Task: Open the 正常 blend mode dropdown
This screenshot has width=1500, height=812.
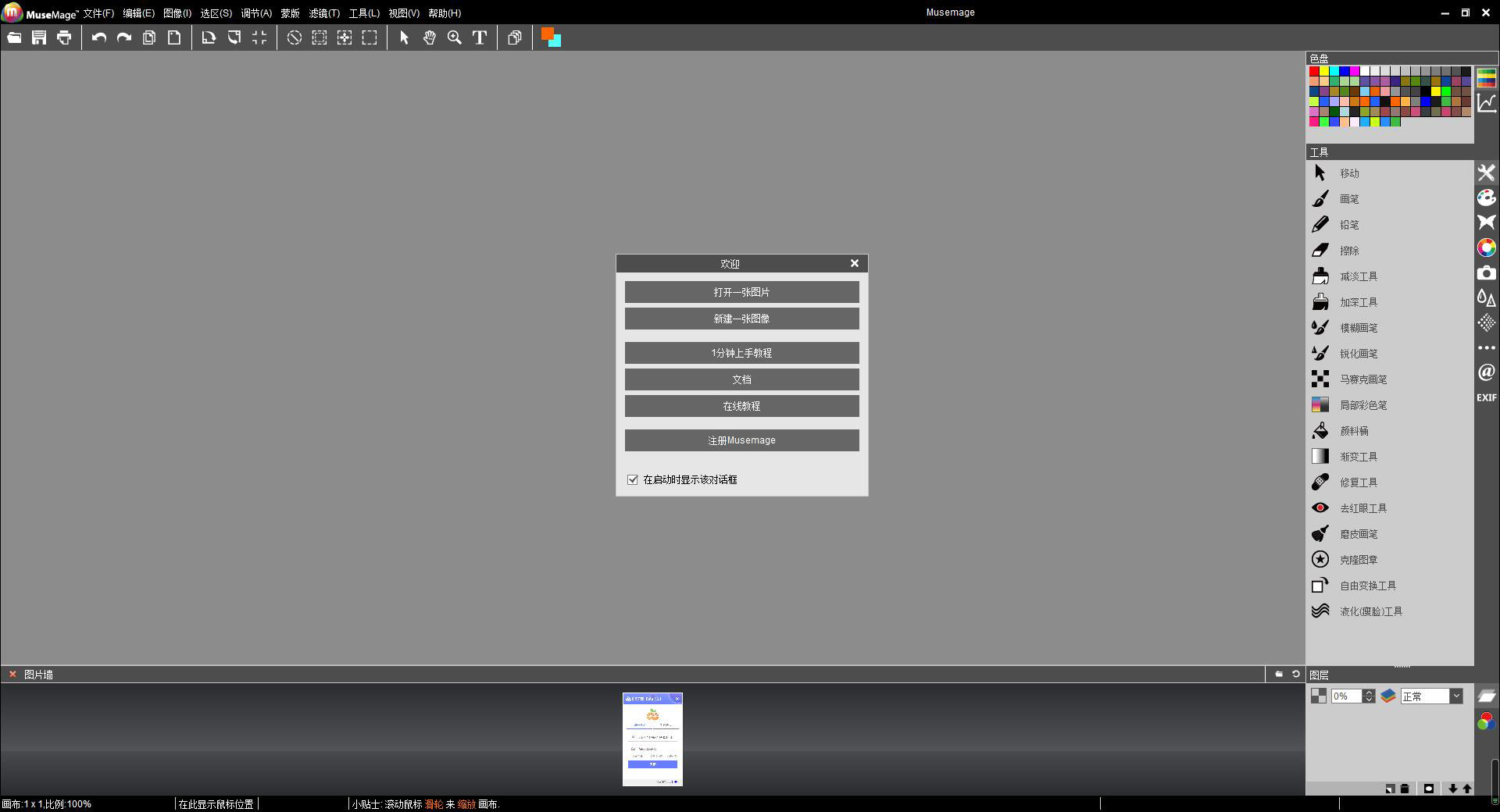Action: [x=1431, y=696]
